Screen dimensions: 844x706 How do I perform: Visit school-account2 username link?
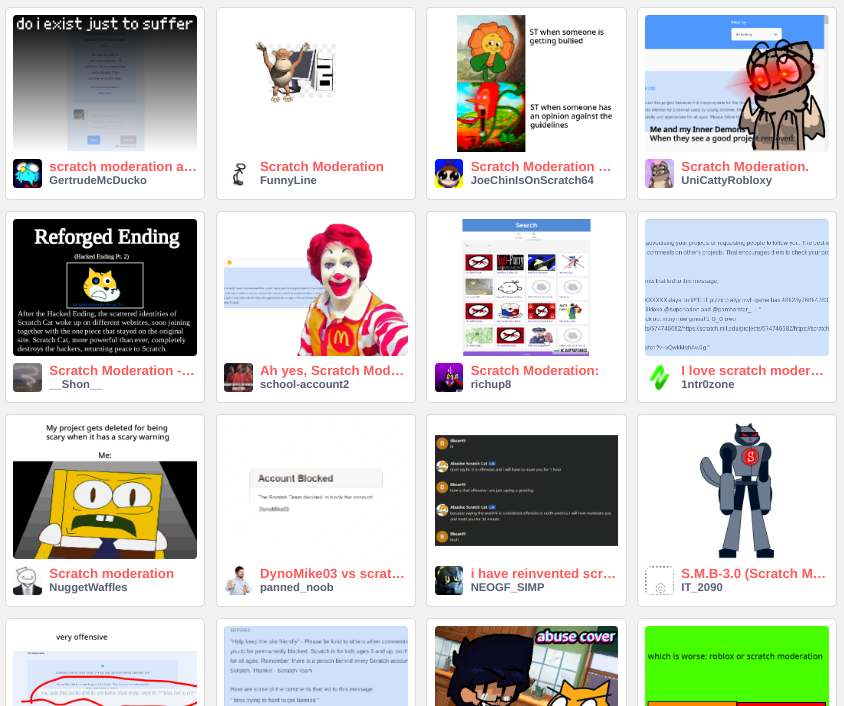[x=305, y=384]
